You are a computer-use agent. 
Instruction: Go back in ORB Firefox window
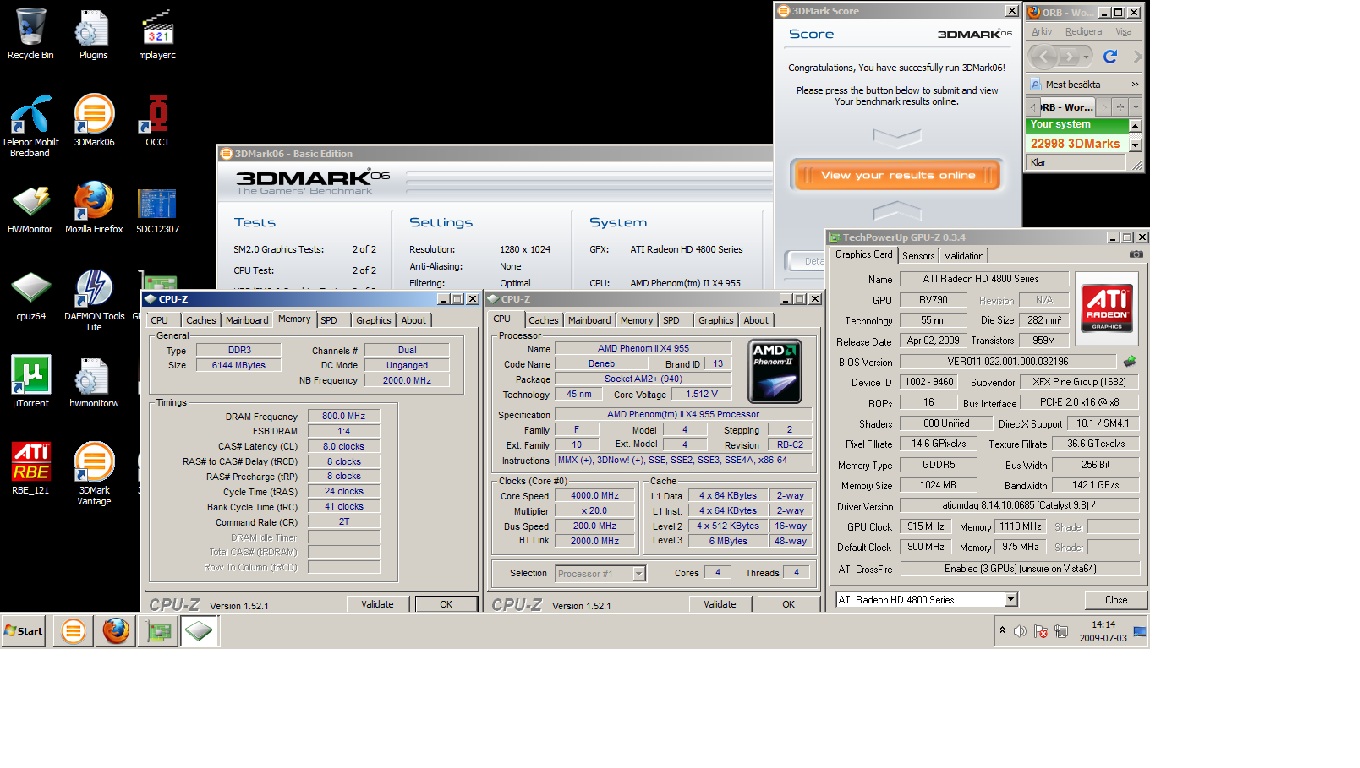click(1043, 57)
